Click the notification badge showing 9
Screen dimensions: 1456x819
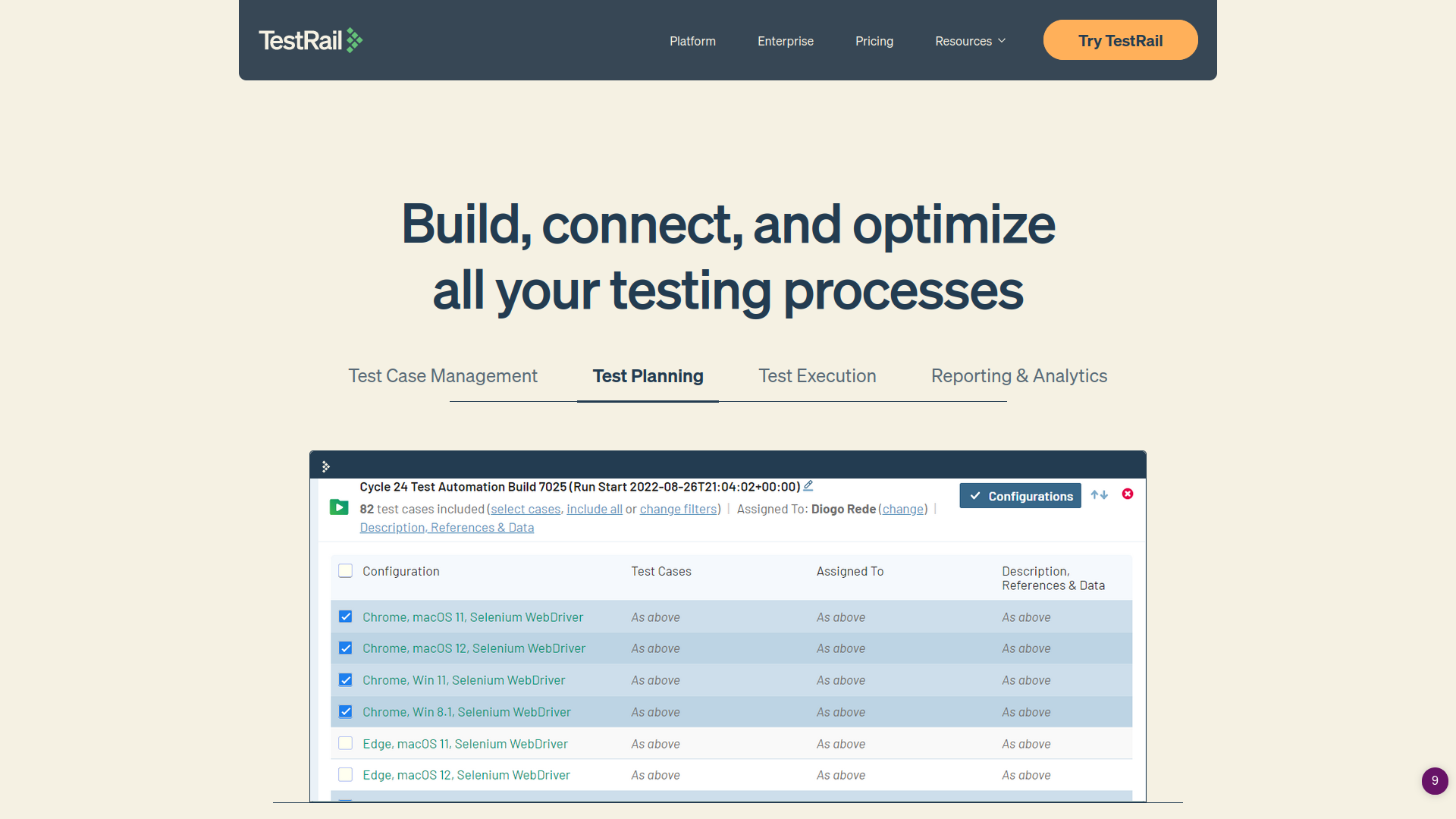(1435, 781)
